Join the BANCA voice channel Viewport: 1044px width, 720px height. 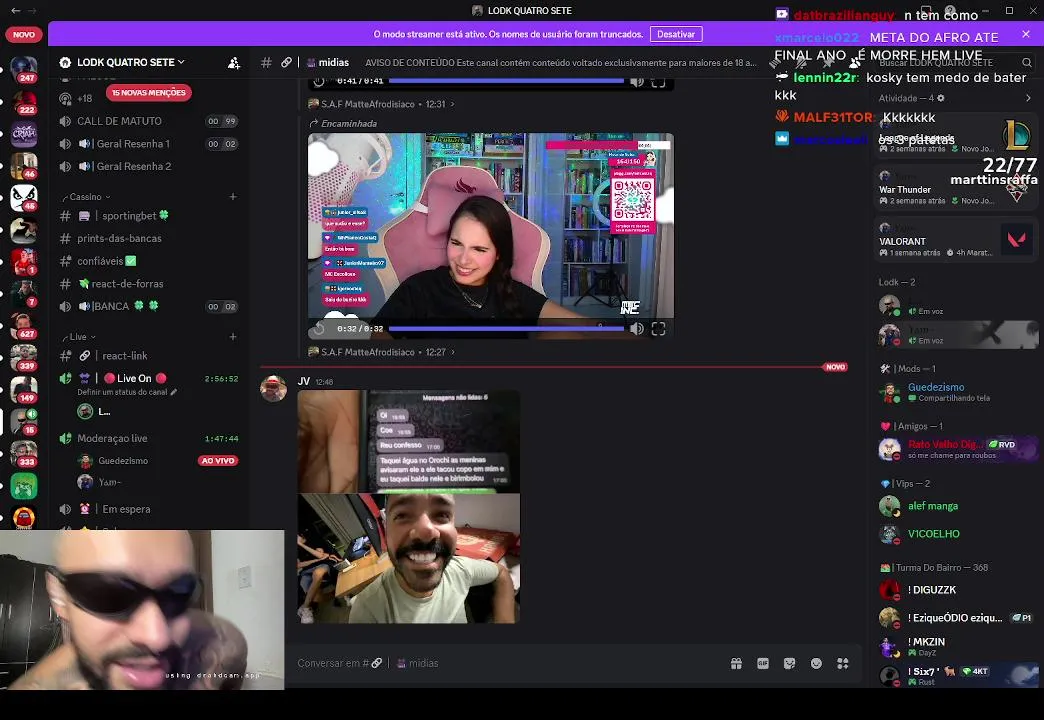[x=148, y=306]
